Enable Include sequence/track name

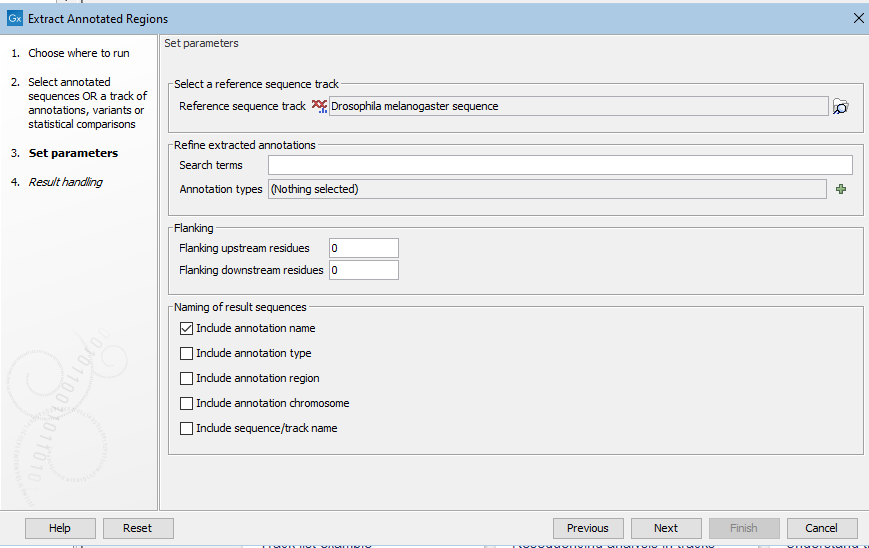click(186, 429)
